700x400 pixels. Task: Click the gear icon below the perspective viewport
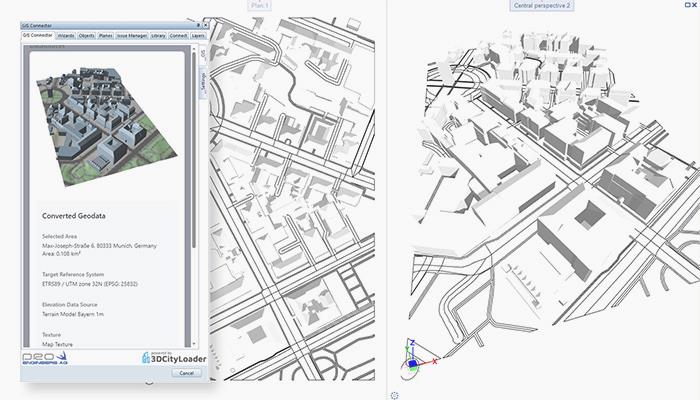tap(395, 395)
